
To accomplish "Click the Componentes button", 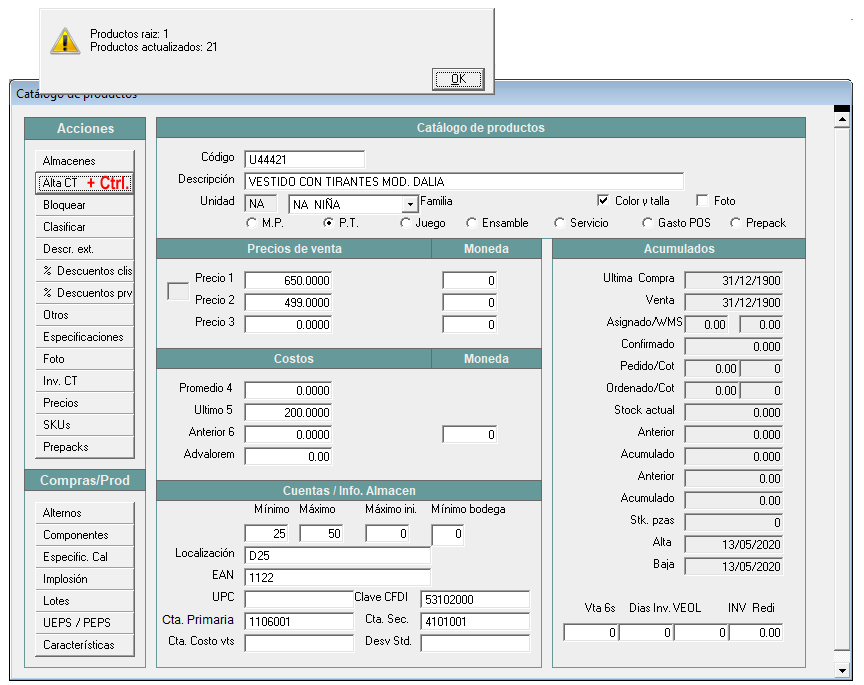I will tap(85, 535).
